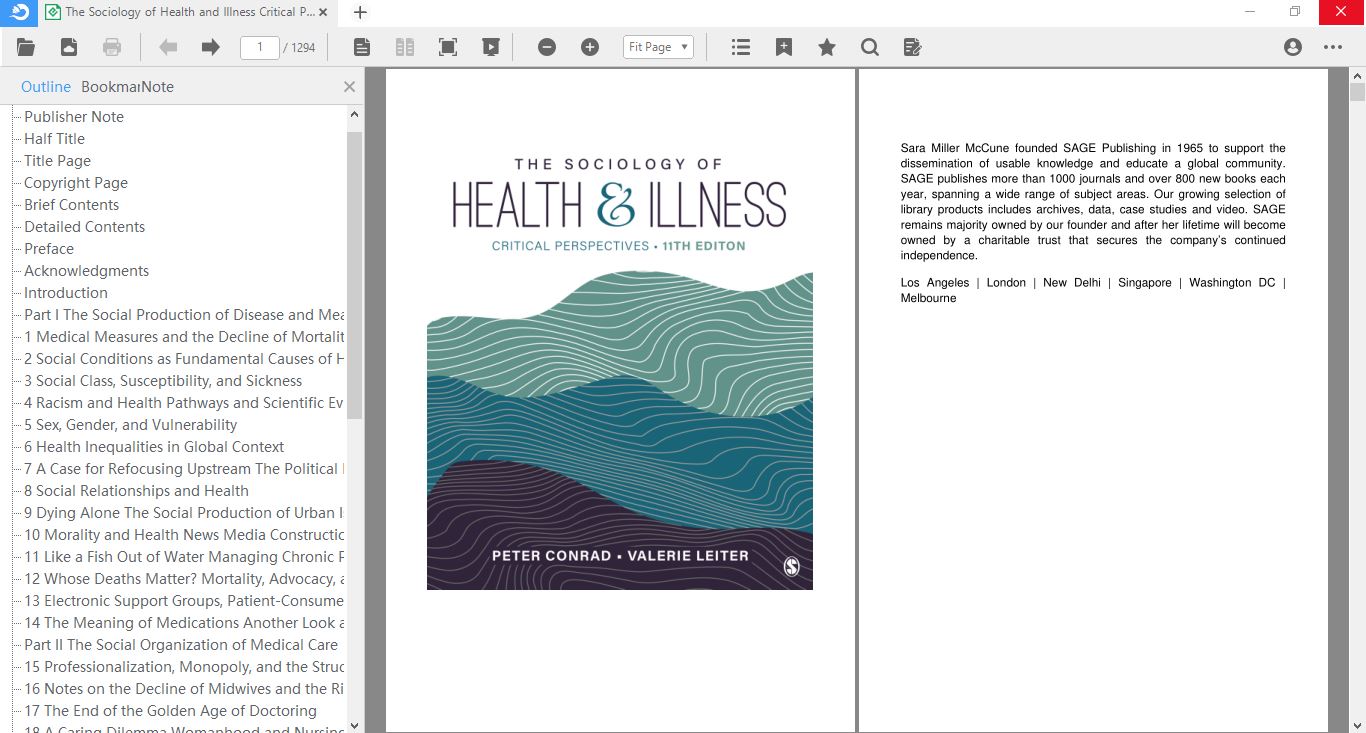Screen dimensions: 1366x733
Task: Toggle outline list icon in toolbar
Action: pos(741,47)
